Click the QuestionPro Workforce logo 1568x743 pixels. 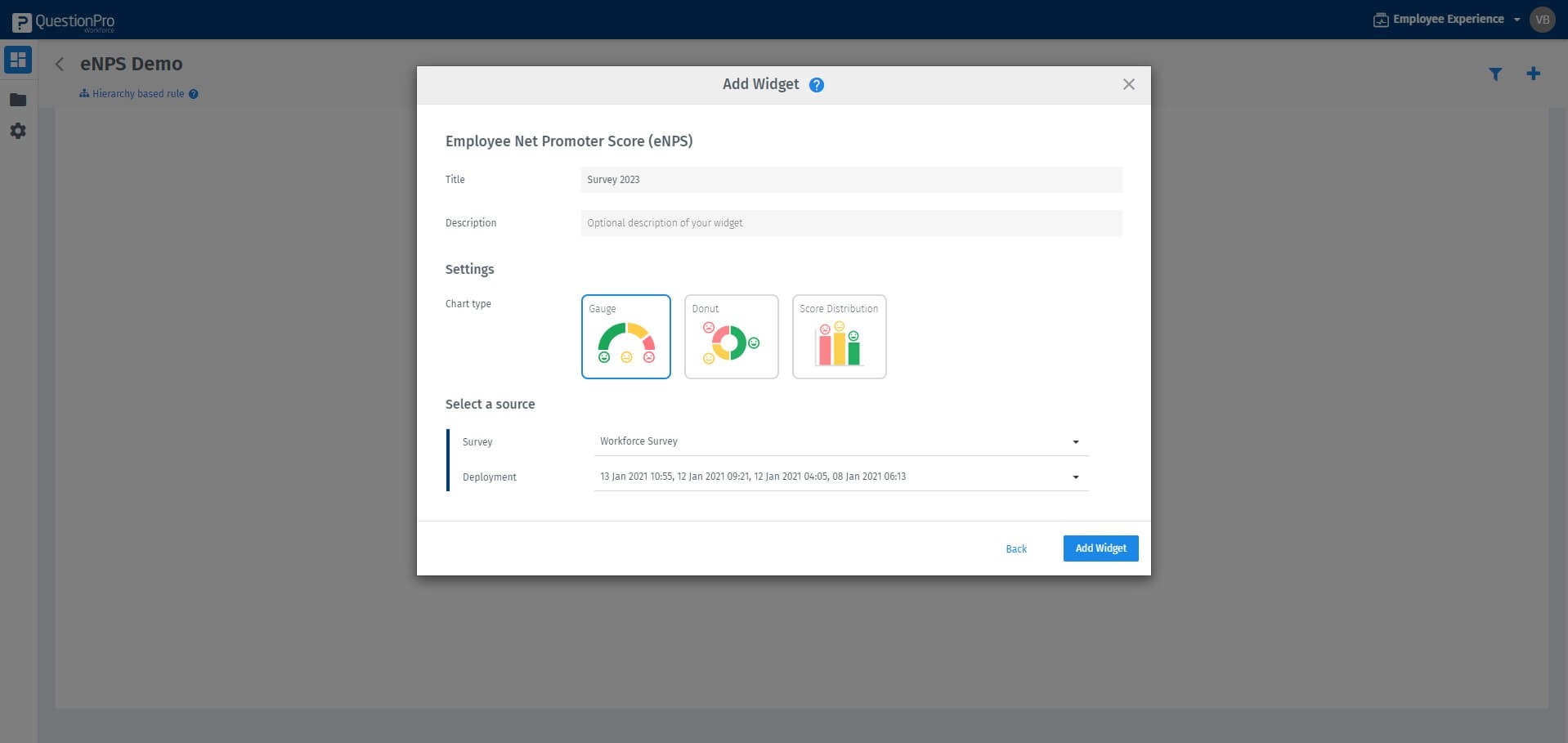tap(62, 21)
